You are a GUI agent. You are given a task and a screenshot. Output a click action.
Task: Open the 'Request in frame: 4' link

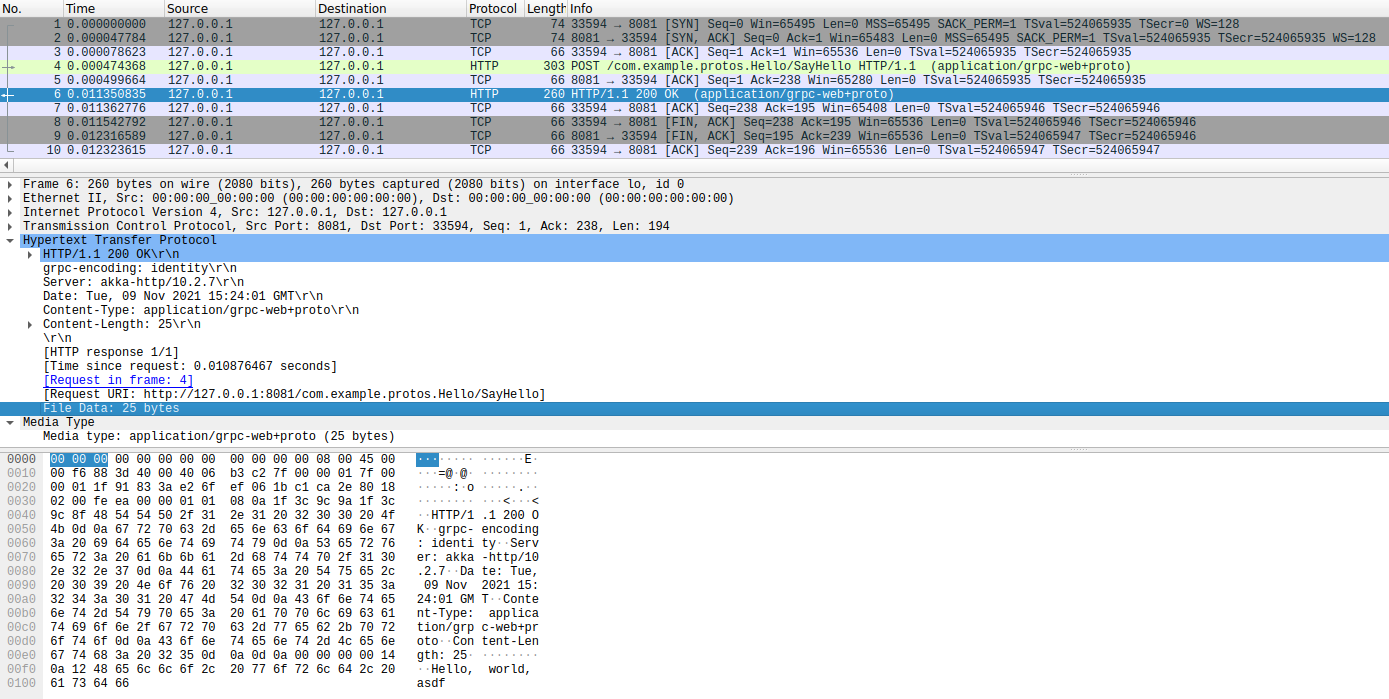click(118, 380)
